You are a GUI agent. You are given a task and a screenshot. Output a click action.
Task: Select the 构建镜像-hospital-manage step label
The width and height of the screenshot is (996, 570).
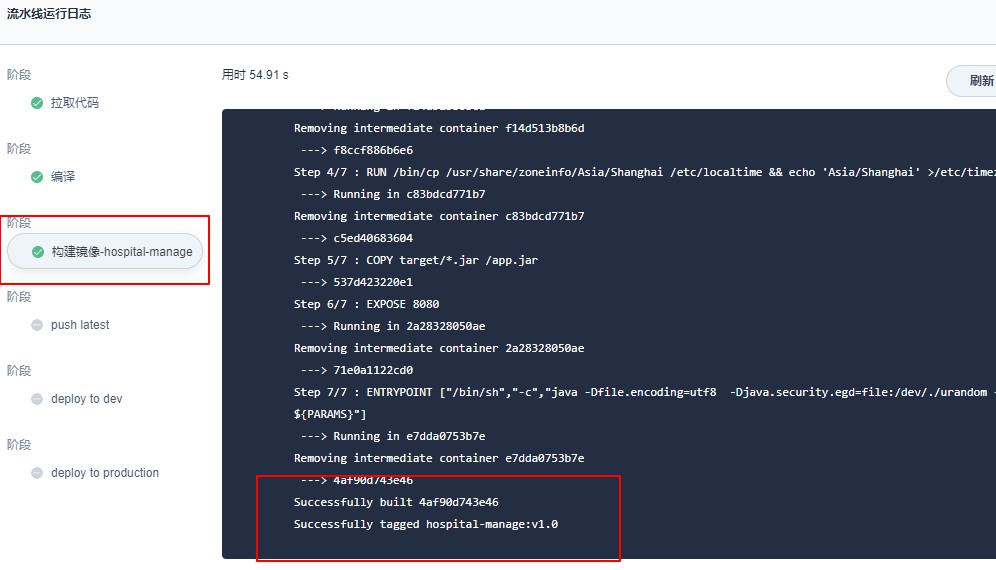tap(122, 252)
